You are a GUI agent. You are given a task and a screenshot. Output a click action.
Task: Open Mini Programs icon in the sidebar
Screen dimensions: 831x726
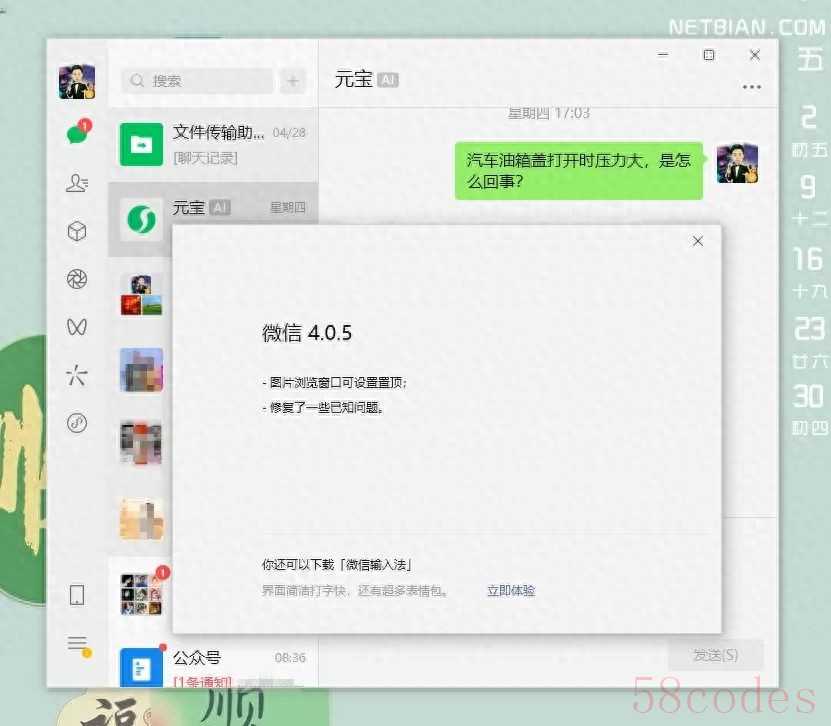tap(77, 423)
